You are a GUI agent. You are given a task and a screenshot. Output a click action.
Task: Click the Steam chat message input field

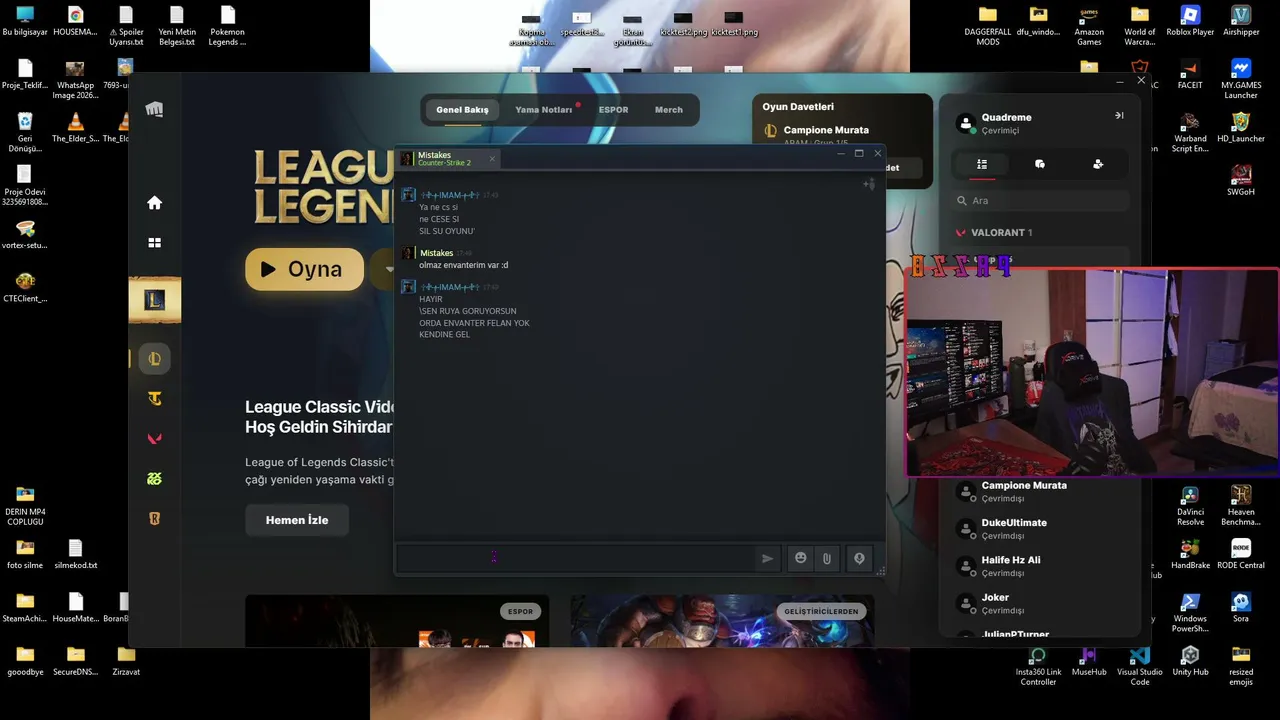click(575, 559)
